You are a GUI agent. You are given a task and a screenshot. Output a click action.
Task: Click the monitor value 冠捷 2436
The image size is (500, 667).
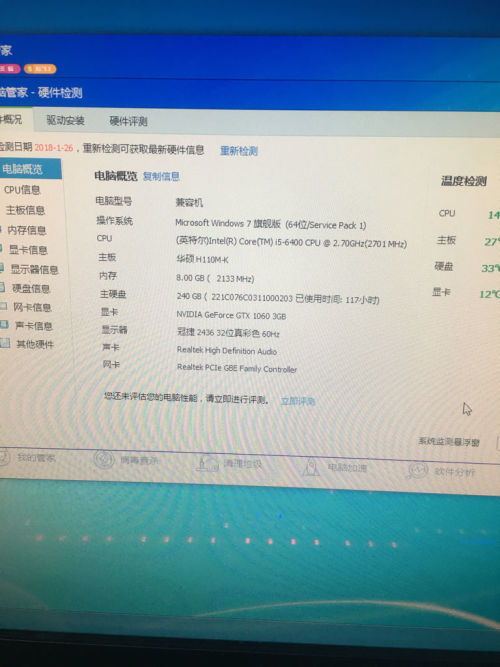pos(228,333)
